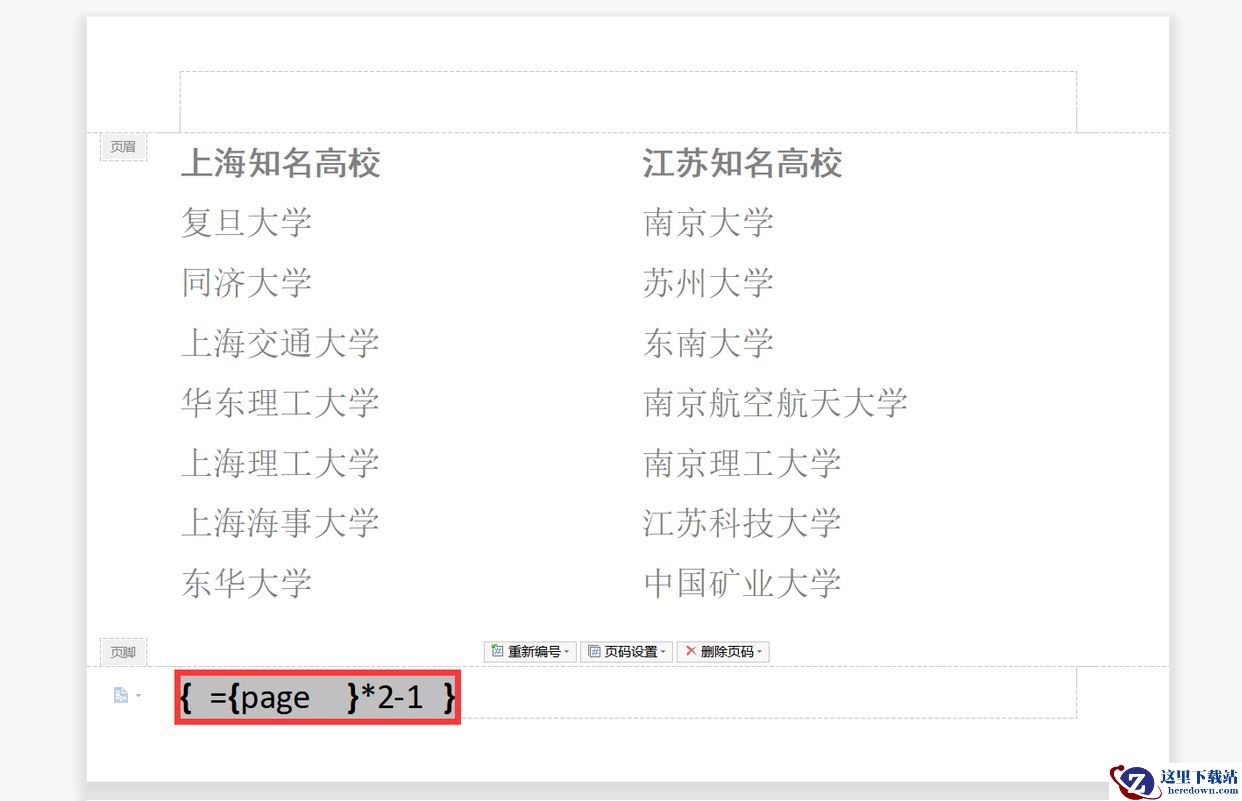Click the heading 上海知名高校
Image resolution: width=1242 pixels, height=801 pixels.
coord(280,163)
